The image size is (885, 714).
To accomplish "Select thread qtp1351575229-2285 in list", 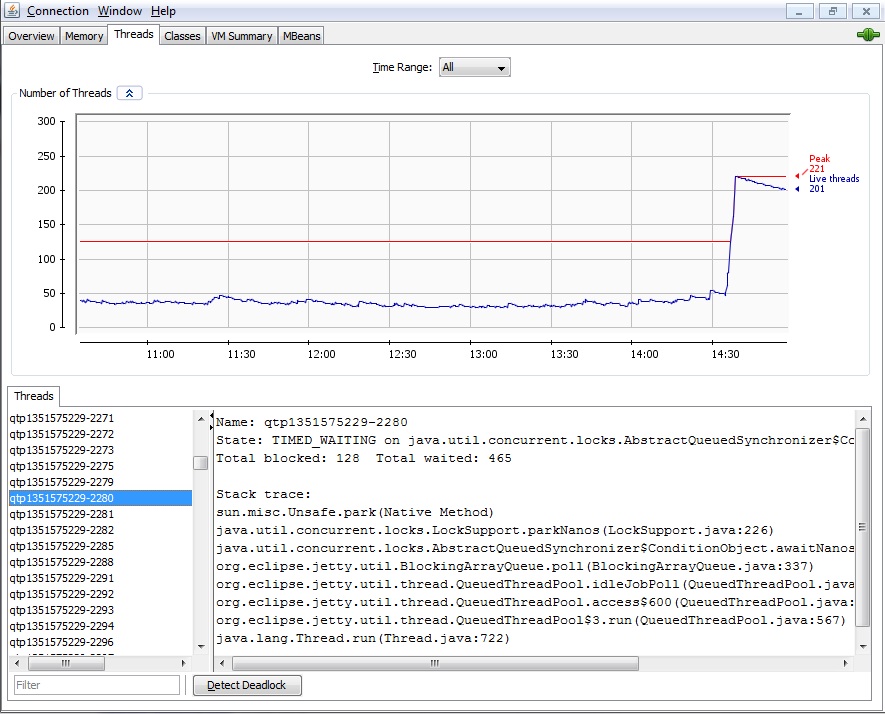I will 62,546.
